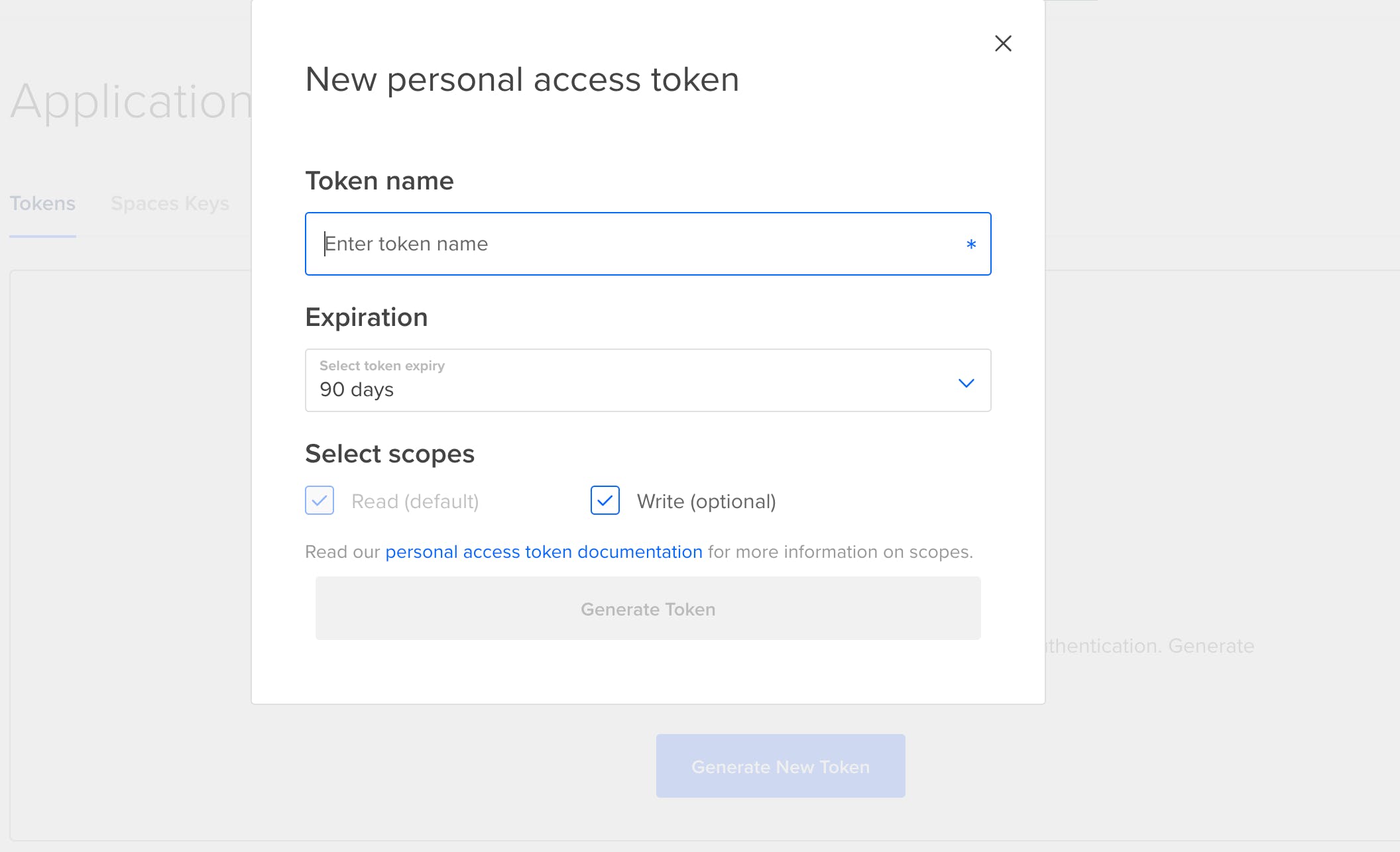Click the Token name section heading
1400x852 pixels.
tap(379, 181)
